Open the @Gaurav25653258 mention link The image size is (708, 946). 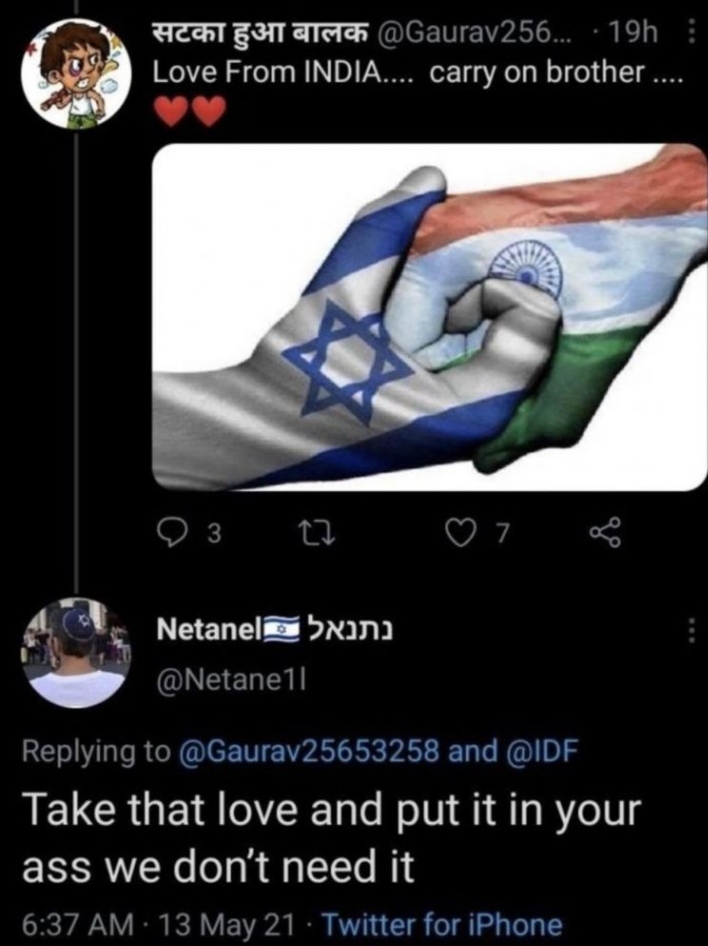(309, 751)
